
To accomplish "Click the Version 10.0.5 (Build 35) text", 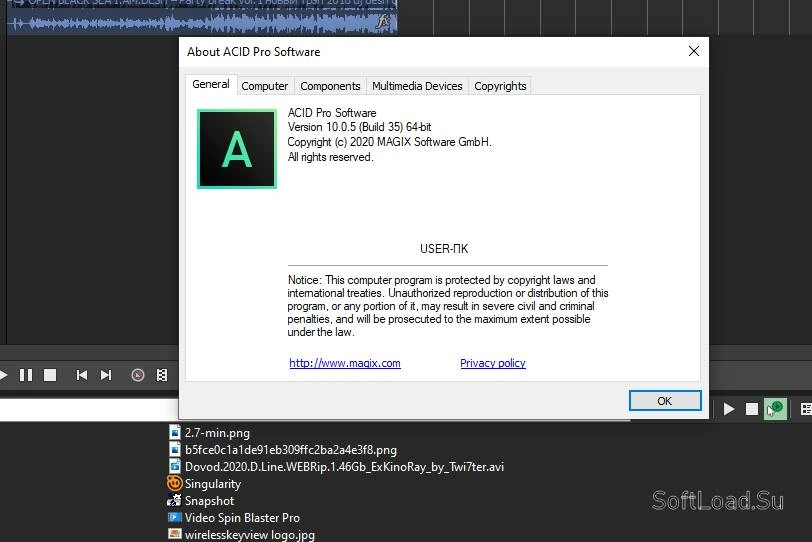I will click(x=359, y=127).
